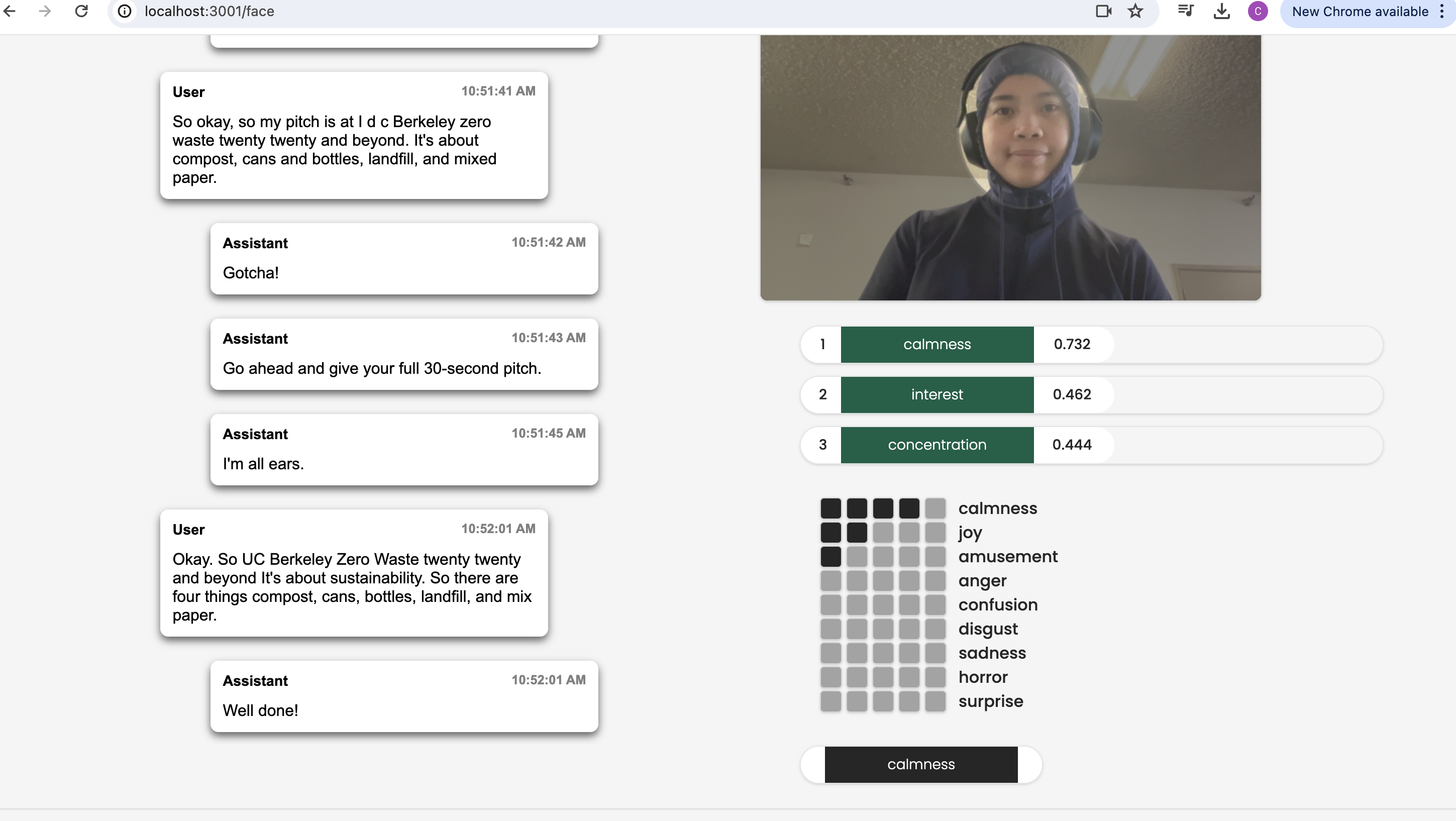Select the green calmness score bar
This screenshot has width=1456, height=821.
click(937, 344)
